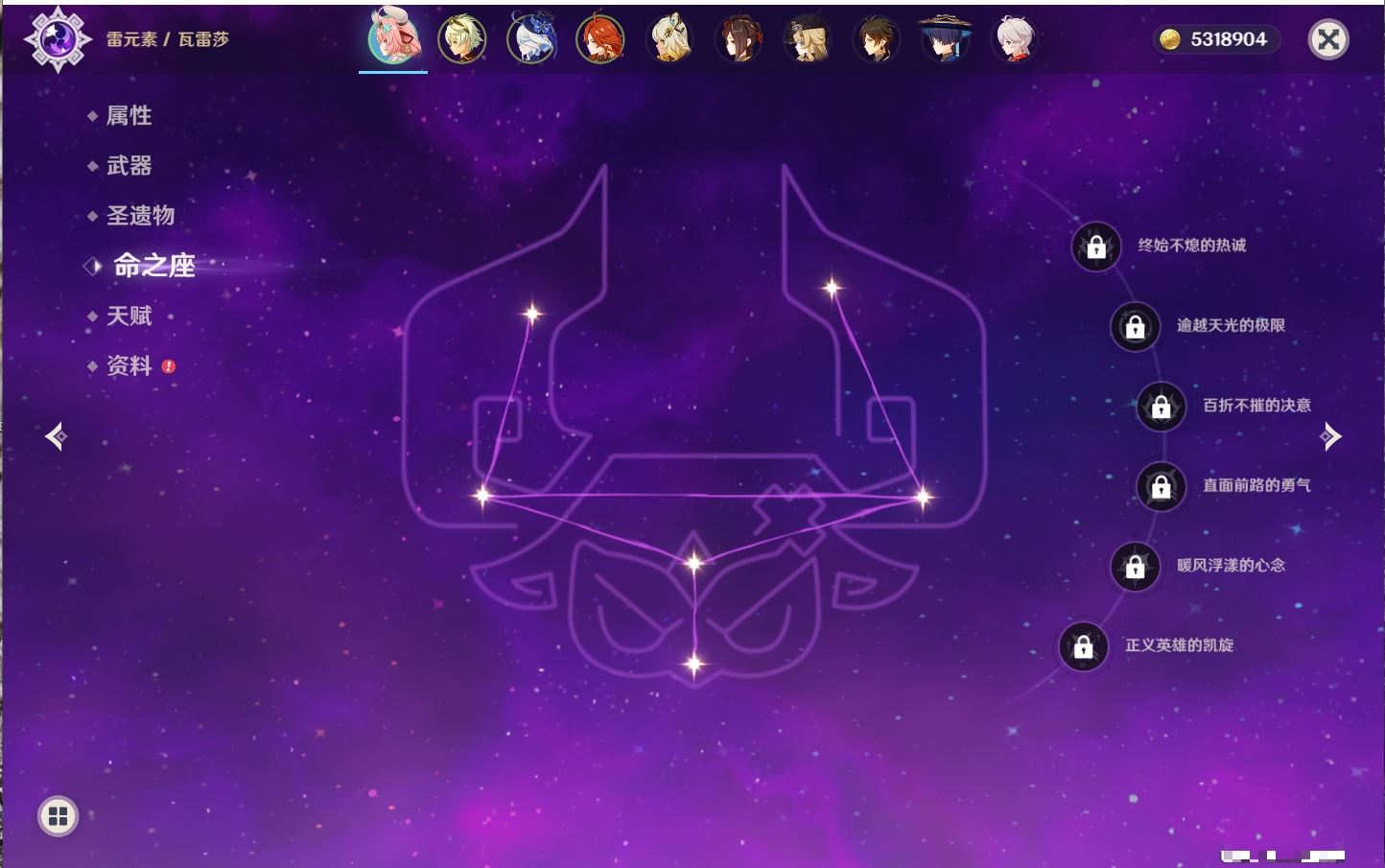Open constellation 逾越天光的极限
The width and height of the screenshot is (1385, 868).
tap(1231, 325)
